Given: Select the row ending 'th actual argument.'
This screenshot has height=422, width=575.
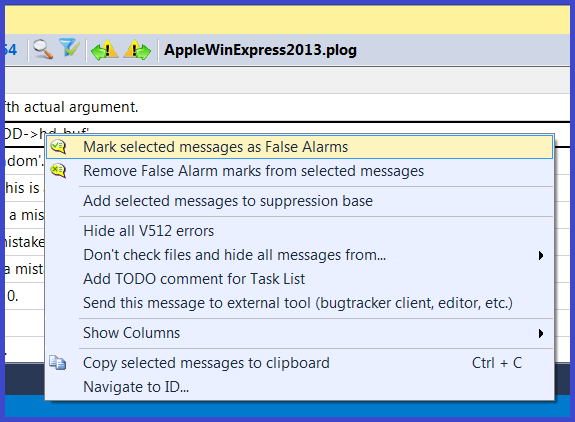Looking at the screenshot, I should (288, 107).
